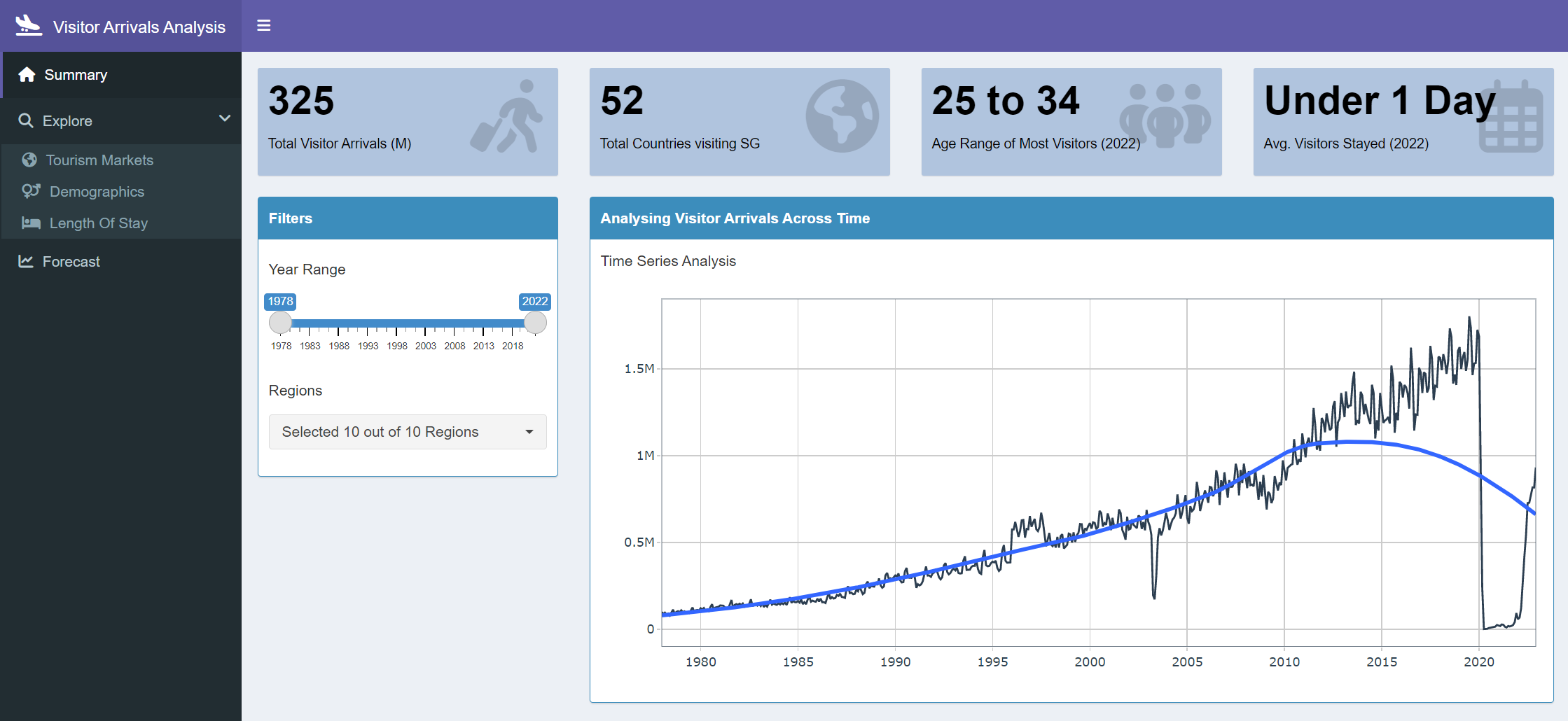This screenshot has width=1568, height=721.
Task: Toggle the hamburger sidebar menu
Action: click(264, 26)
